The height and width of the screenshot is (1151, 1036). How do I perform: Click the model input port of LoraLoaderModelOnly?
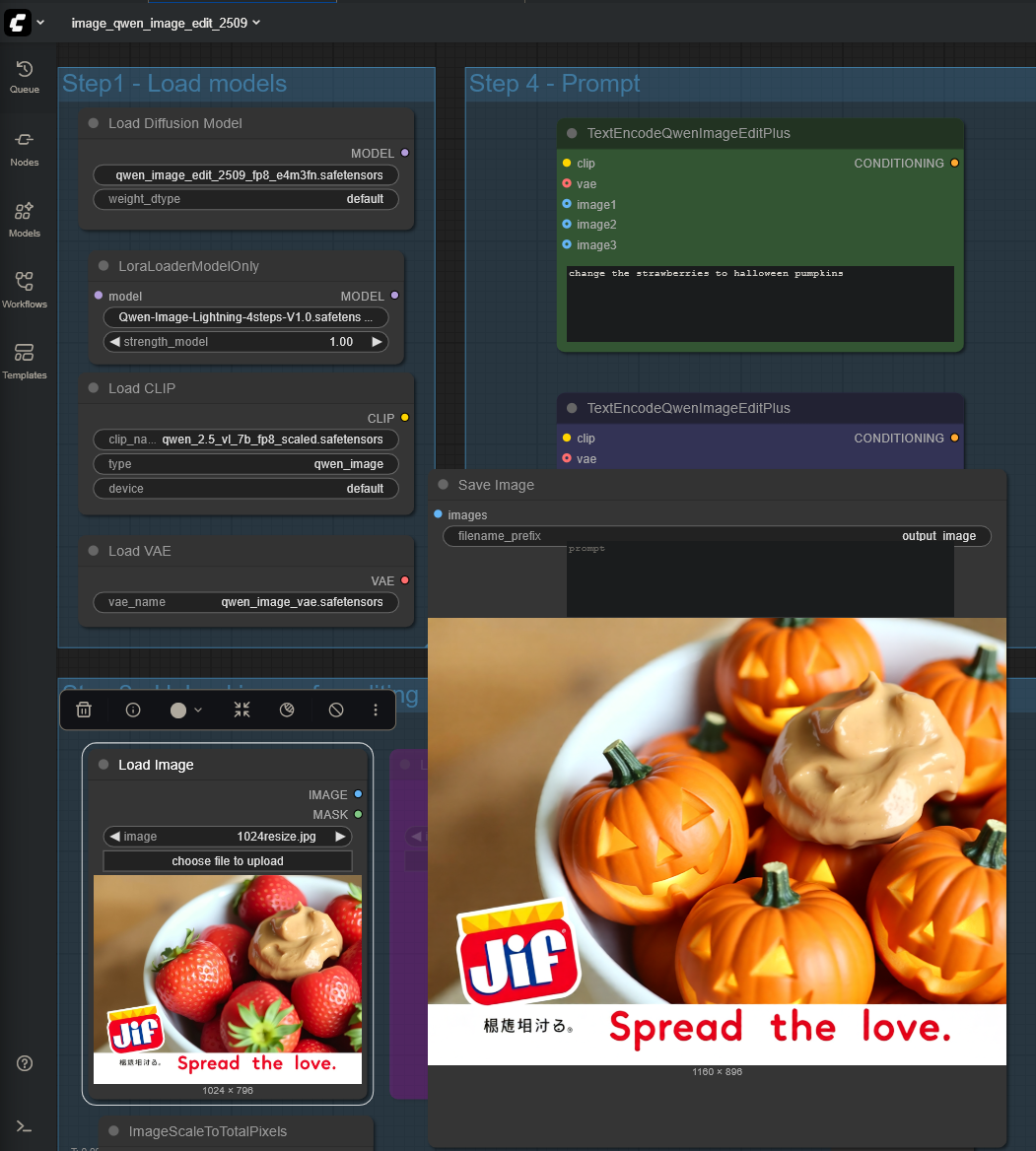pyautogui.click(x=99, y=295)
